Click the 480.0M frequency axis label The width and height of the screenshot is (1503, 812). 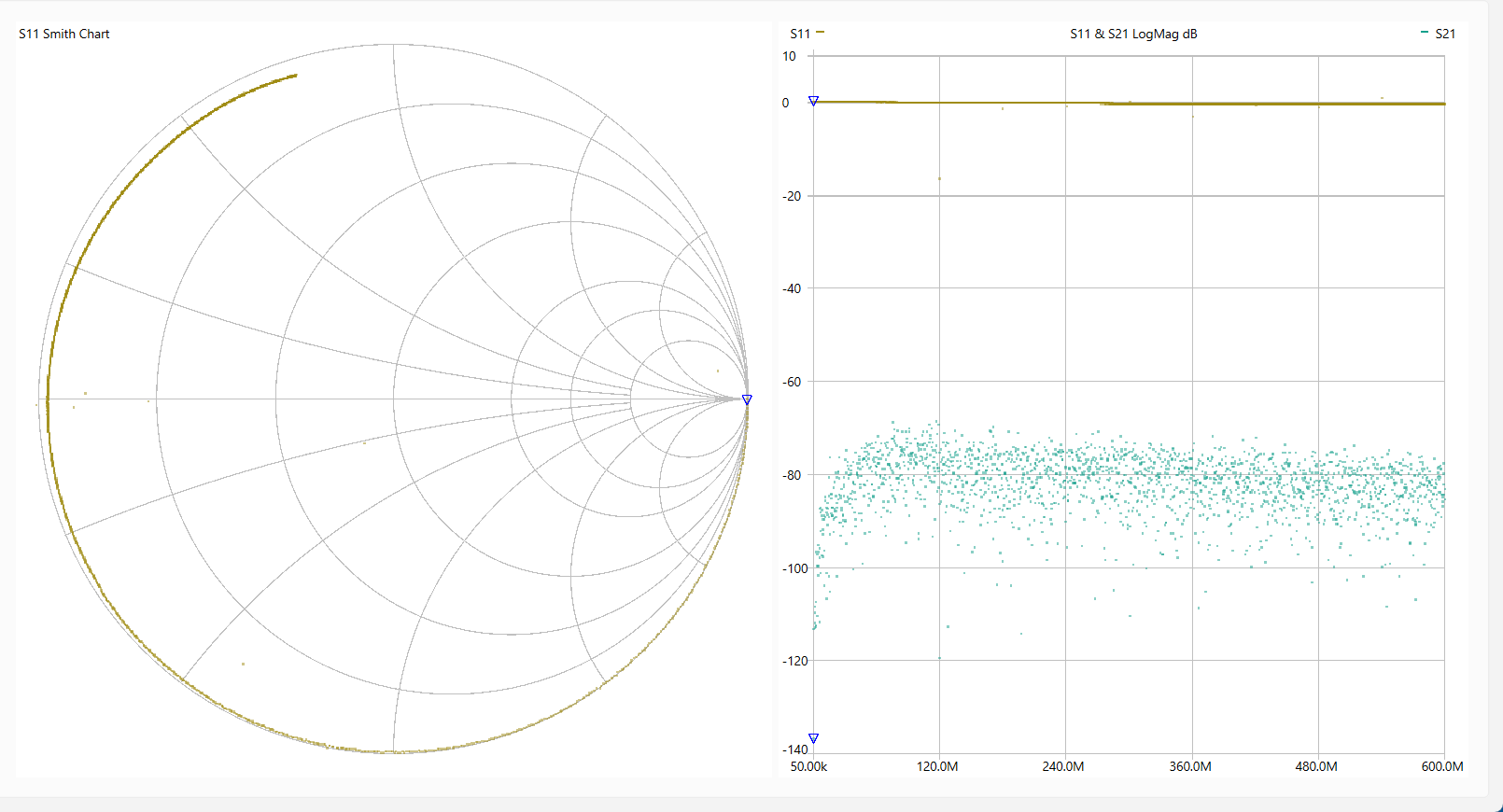click(x=1316, y=766)
